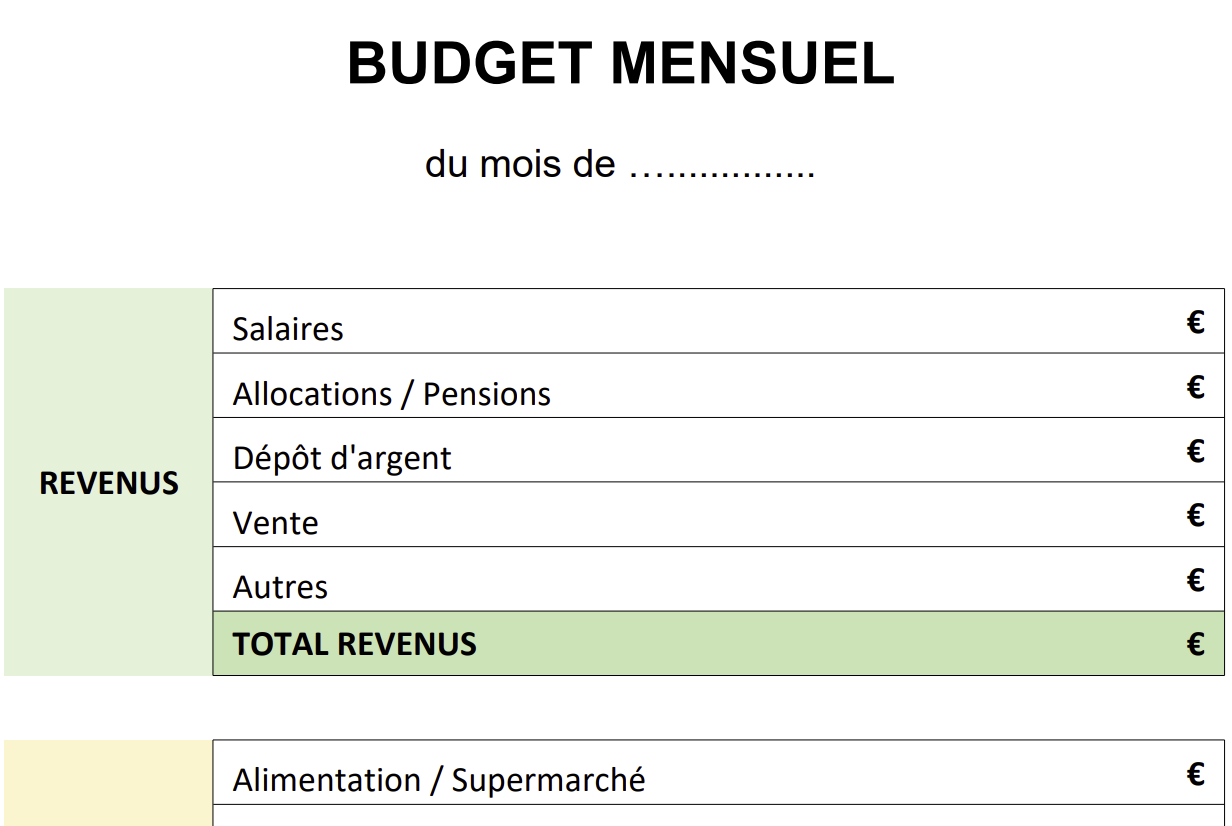
Task: Click the word MENSUEL in the title
Action: [x=752, y=63]
